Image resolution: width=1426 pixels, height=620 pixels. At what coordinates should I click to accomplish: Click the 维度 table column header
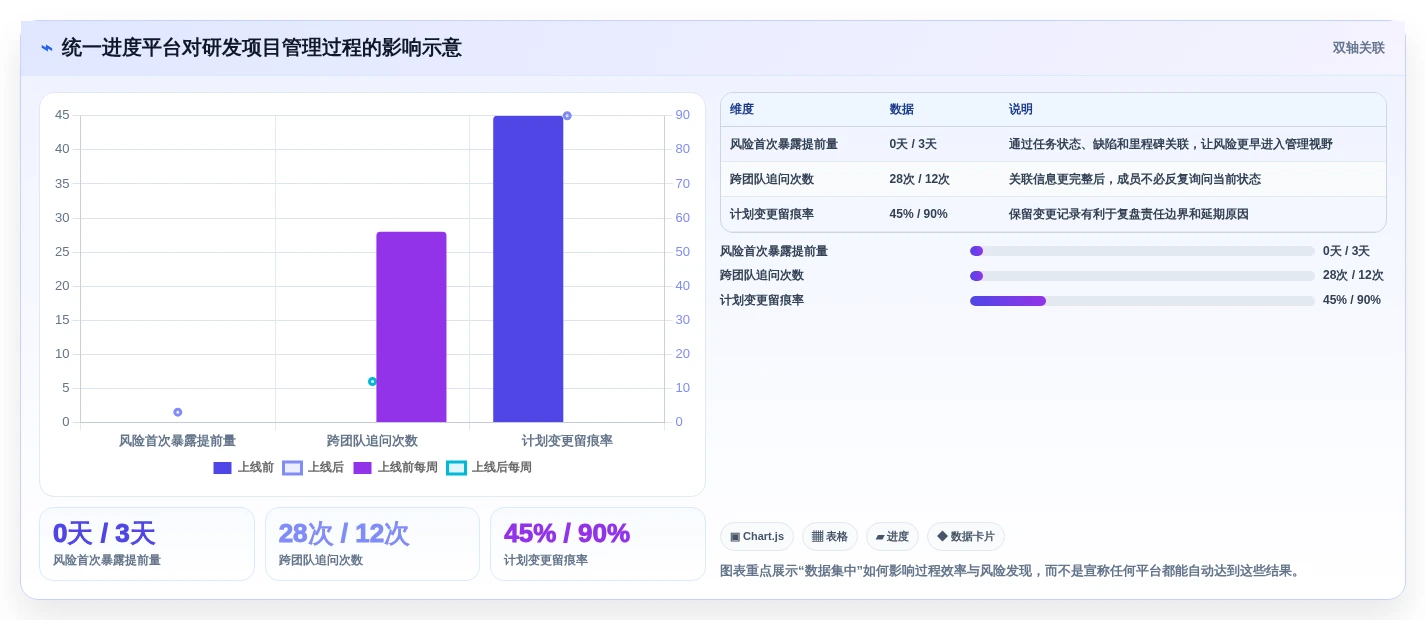[x=742, y=110]
